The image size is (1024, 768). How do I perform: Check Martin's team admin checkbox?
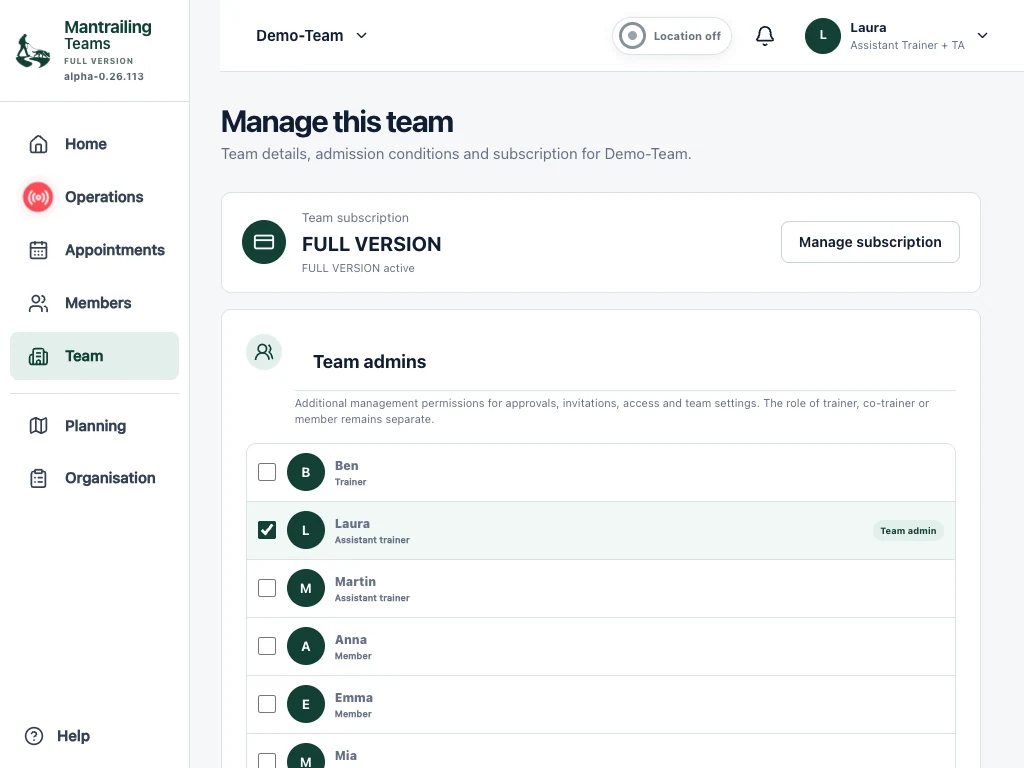267,588
